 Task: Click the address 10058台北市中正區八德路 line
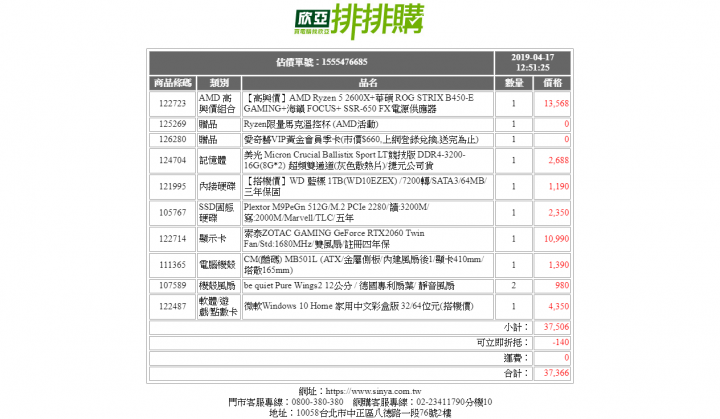(x=360, y=413)
